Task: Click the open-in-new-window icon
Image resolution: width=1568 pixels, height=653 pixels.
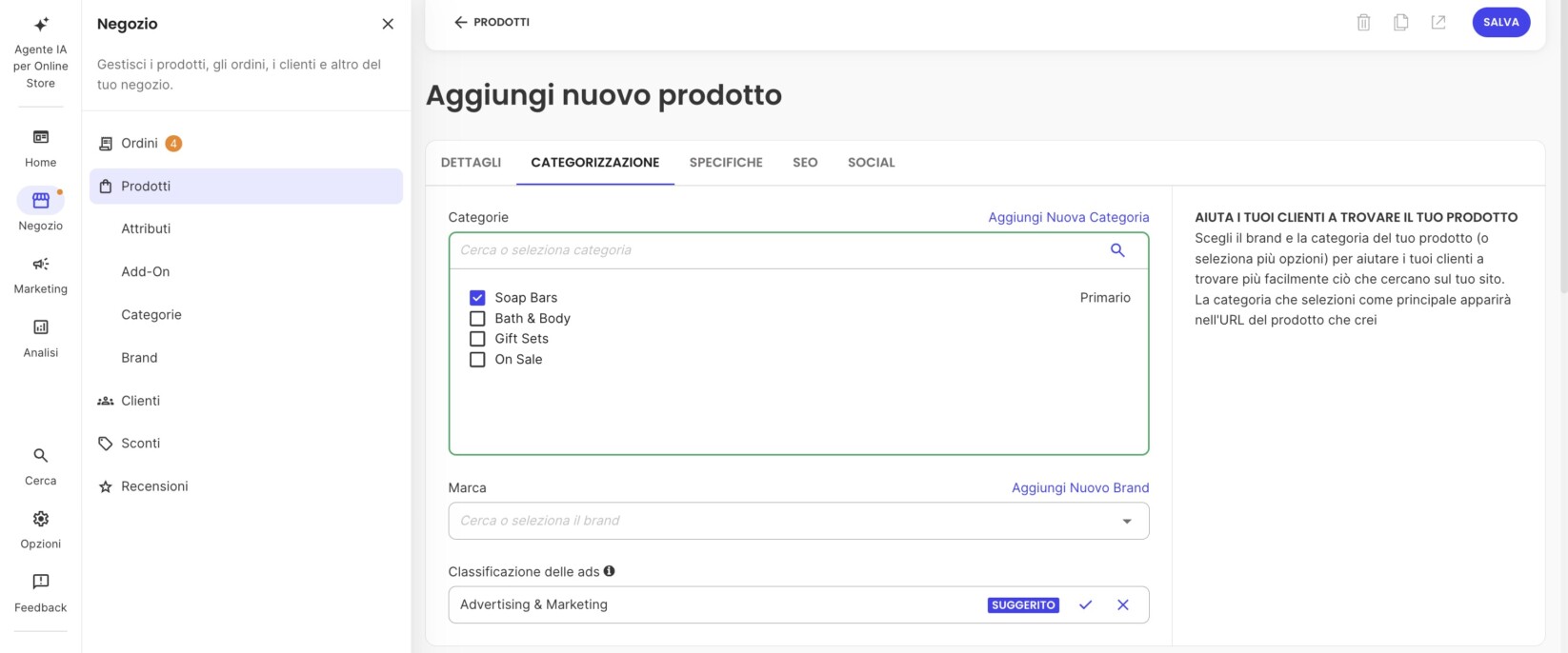Action: 1438,22
